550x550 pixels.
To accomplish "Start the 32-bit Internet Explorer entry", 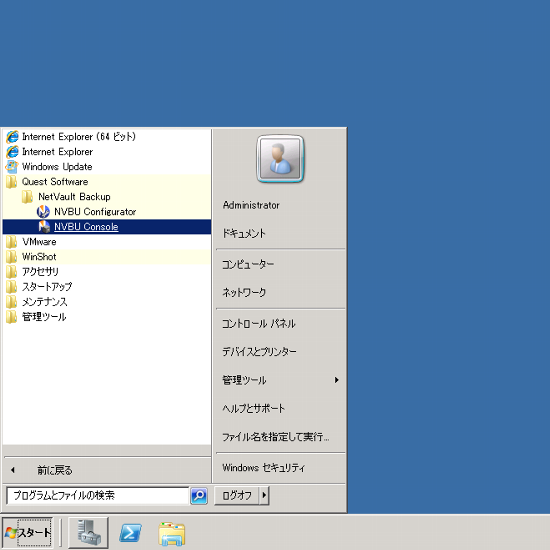I will click(x=107, y=152).
